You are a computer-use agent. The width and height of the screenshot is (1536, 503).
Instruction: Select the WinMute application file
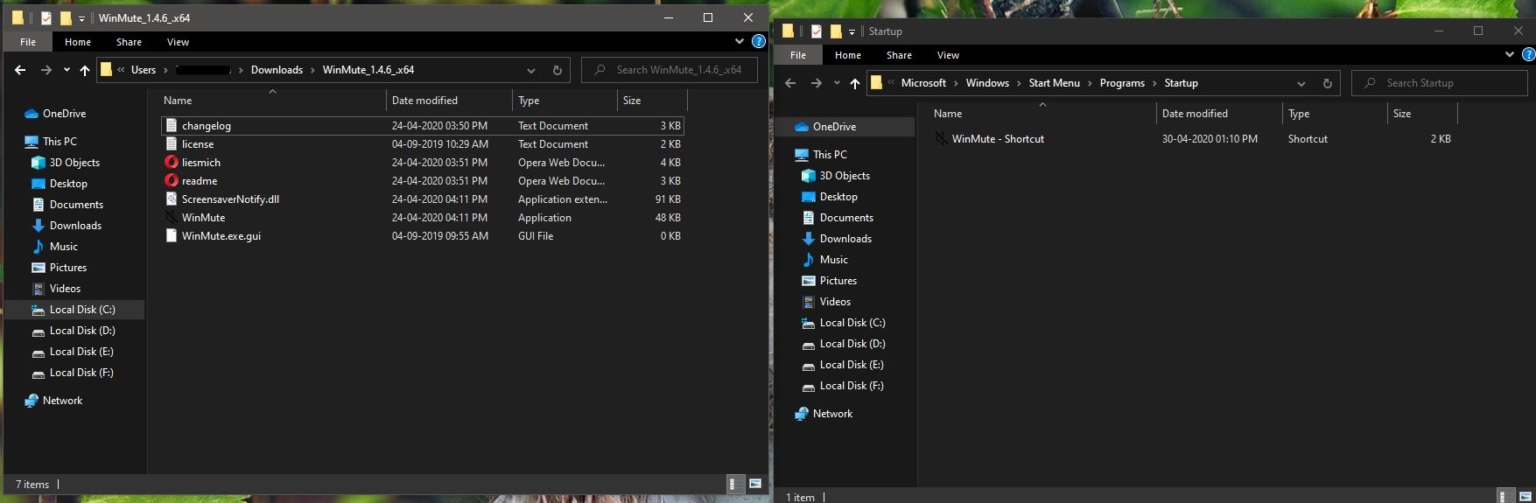point(422,217)
